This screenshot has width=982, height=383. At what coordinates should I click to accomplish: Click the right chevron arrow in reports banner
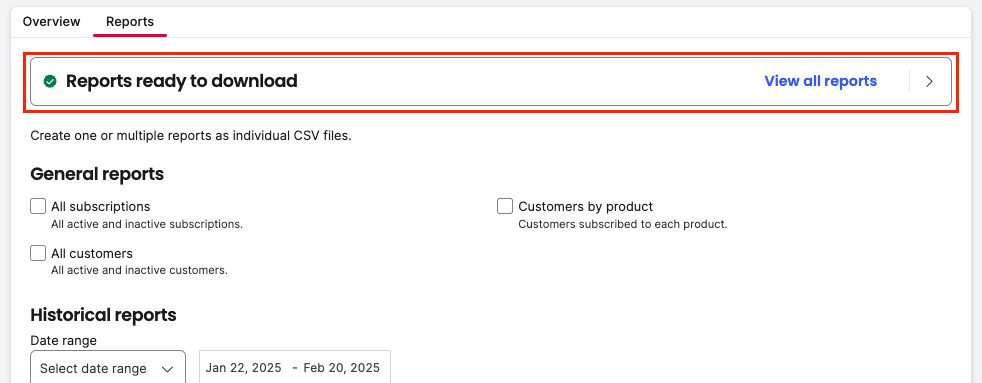(x=929, y=81)
